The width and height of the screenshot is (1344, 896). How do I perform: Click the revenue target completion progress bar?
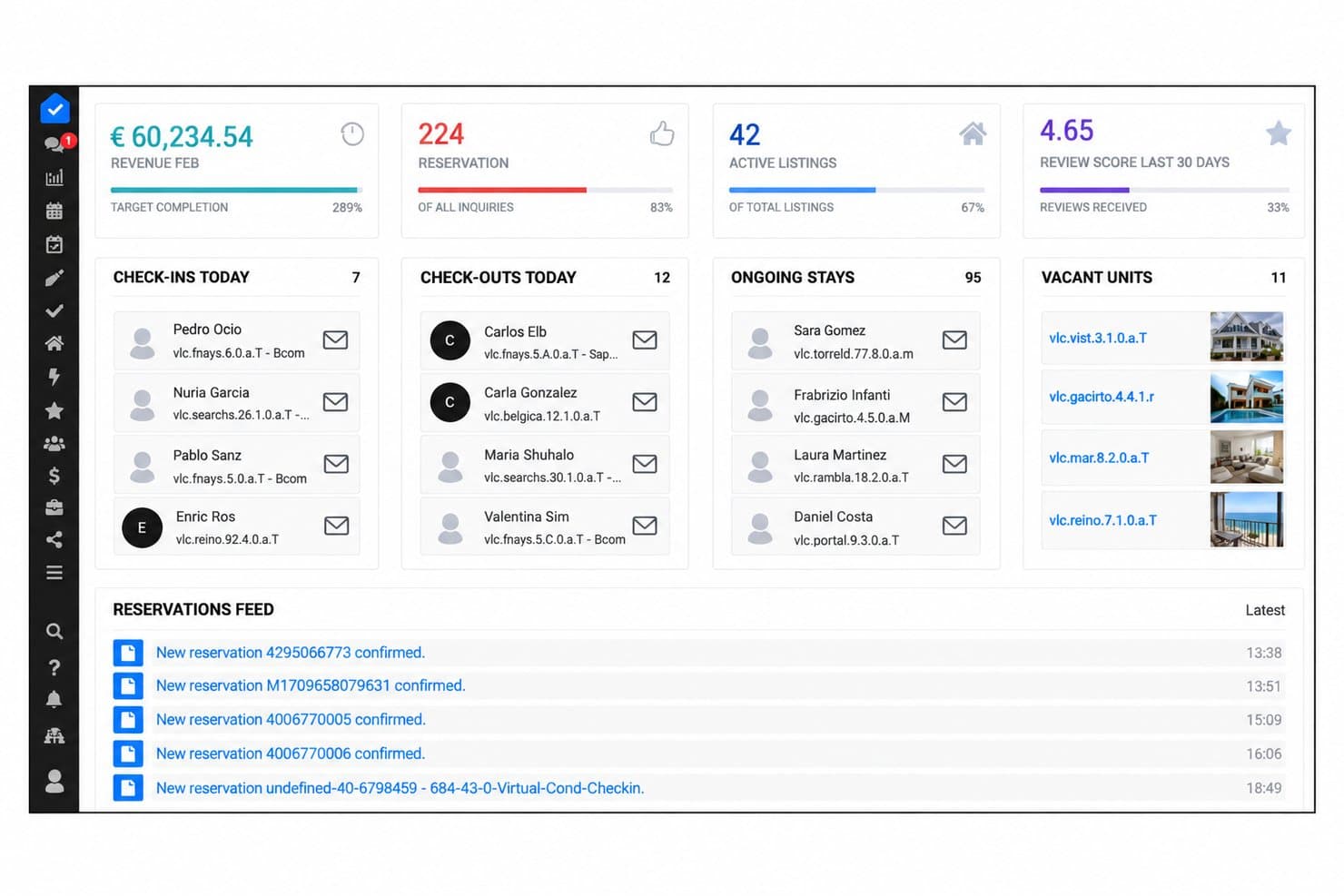point(236,190)
